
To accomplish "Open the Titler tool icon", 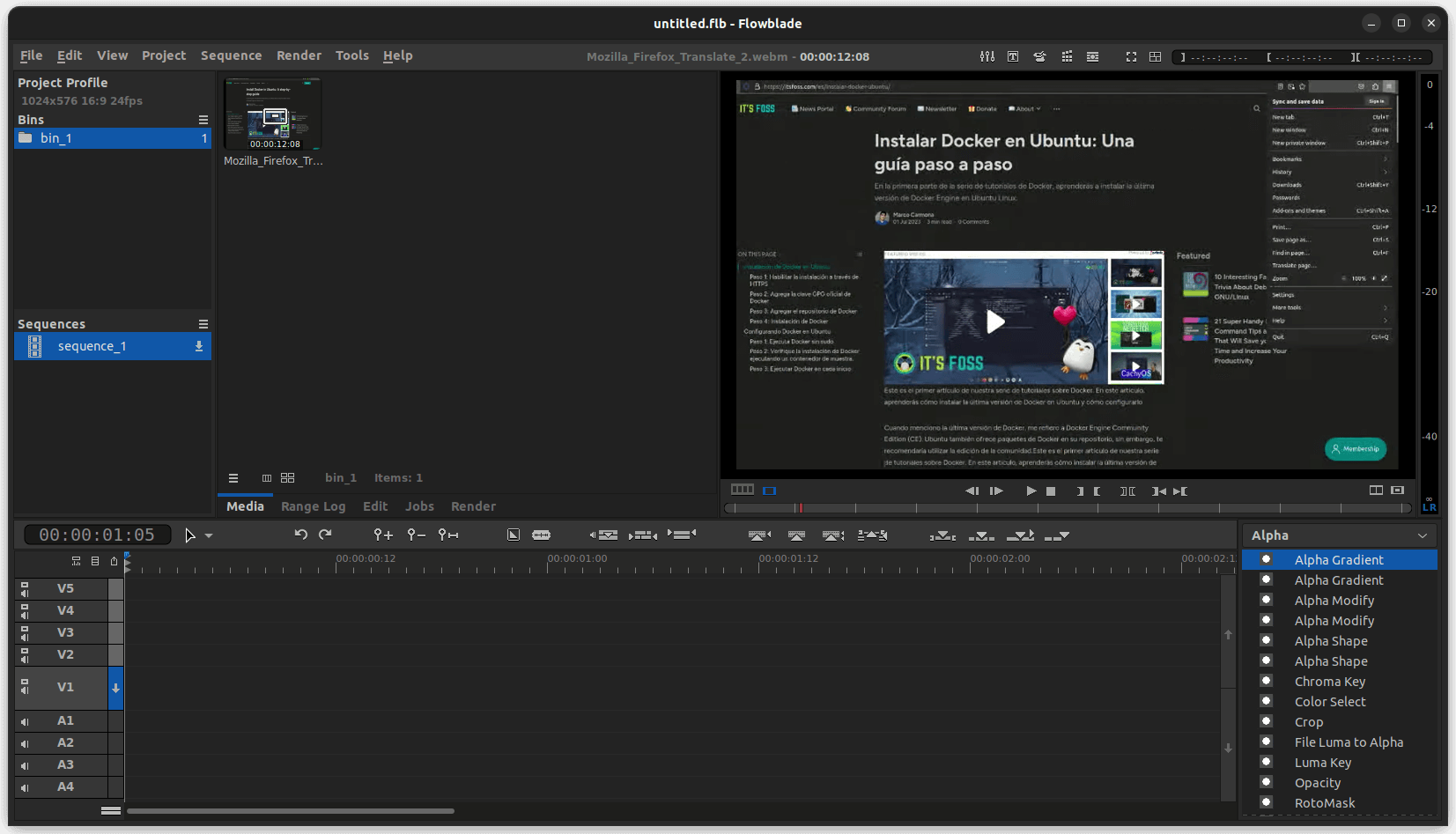I will [1013, 55].
